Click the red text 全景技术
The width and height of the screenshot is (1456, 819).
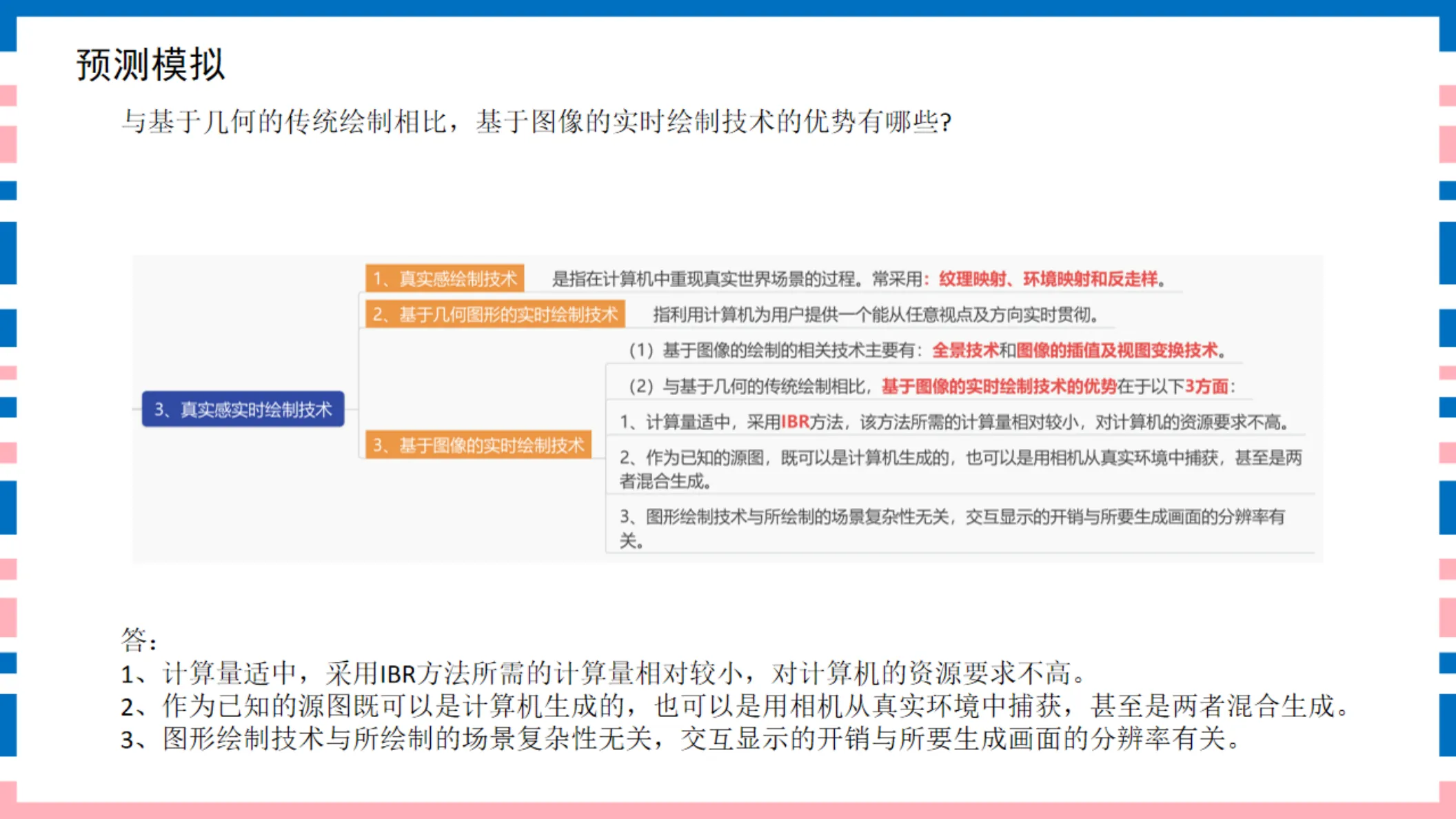[x=965, y=350]
